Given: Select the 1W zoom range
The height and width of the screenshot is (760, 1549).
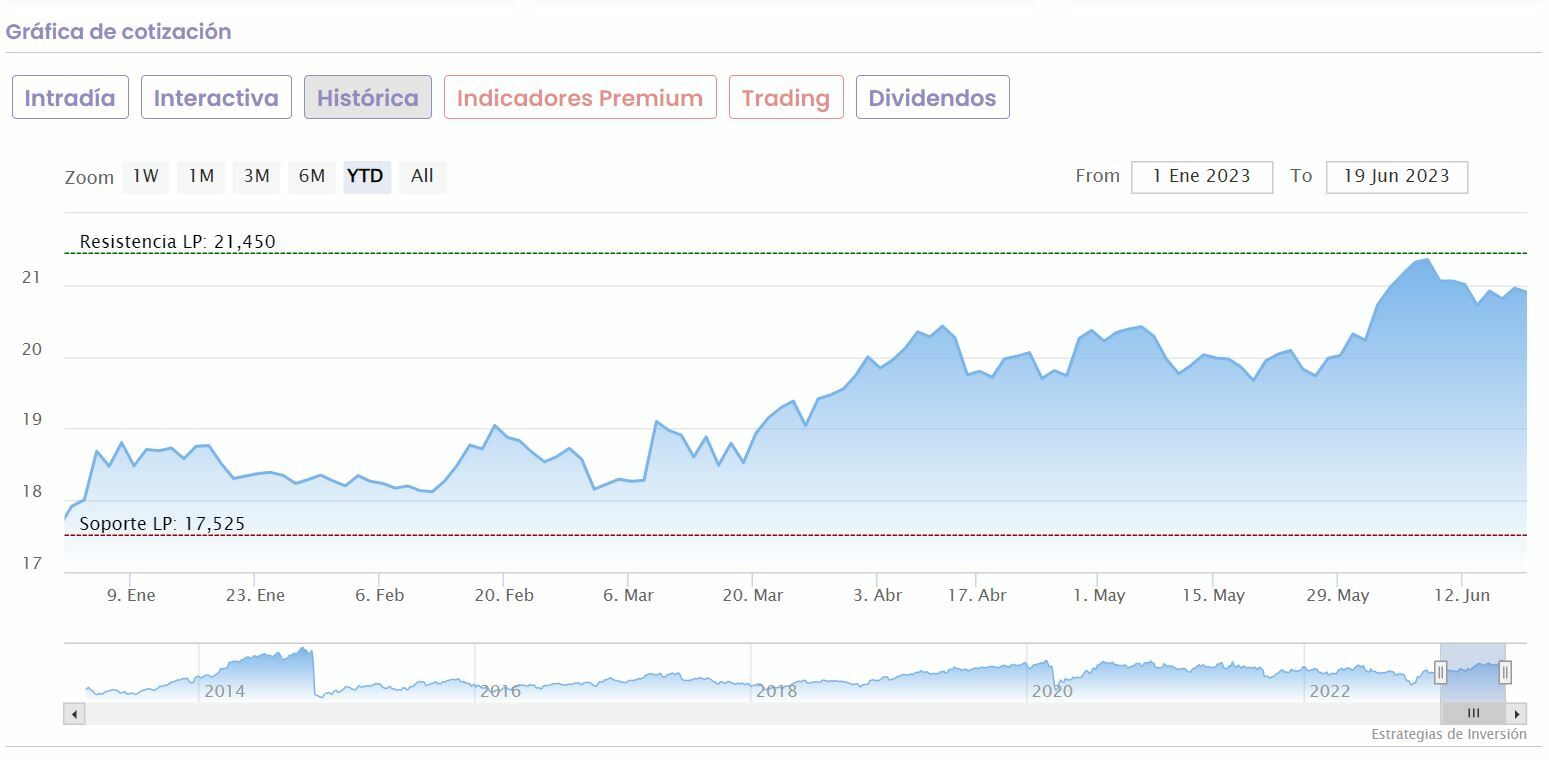Looking at the screenshot, I should click(146, 176).
